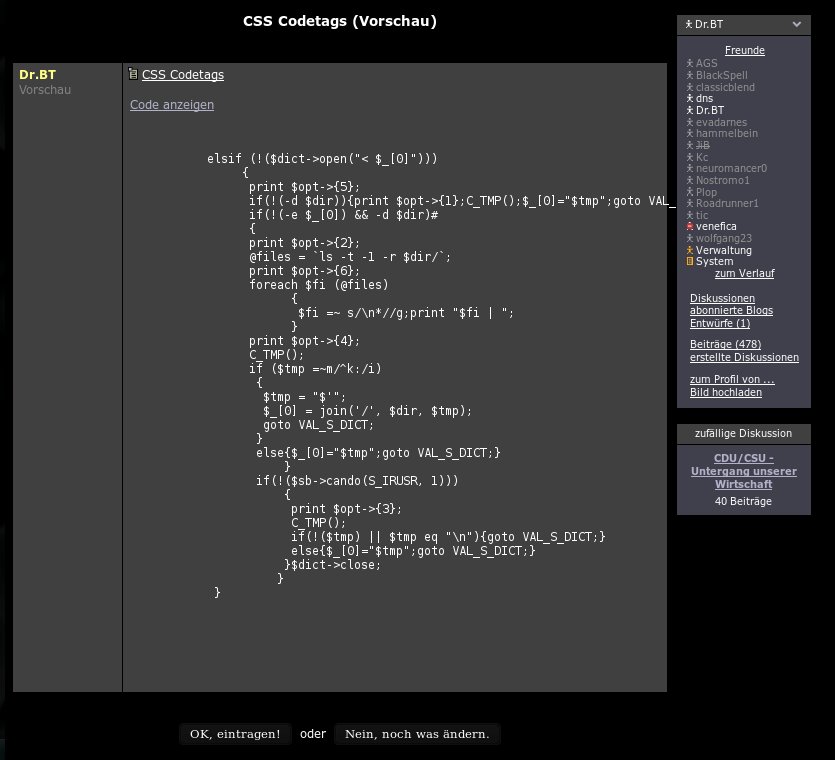This screenshot has width=835, height=760.
Task: Click the status figure beside Dr.BT in Freunde
Action: pyautogui.click(x=690, y=110)
